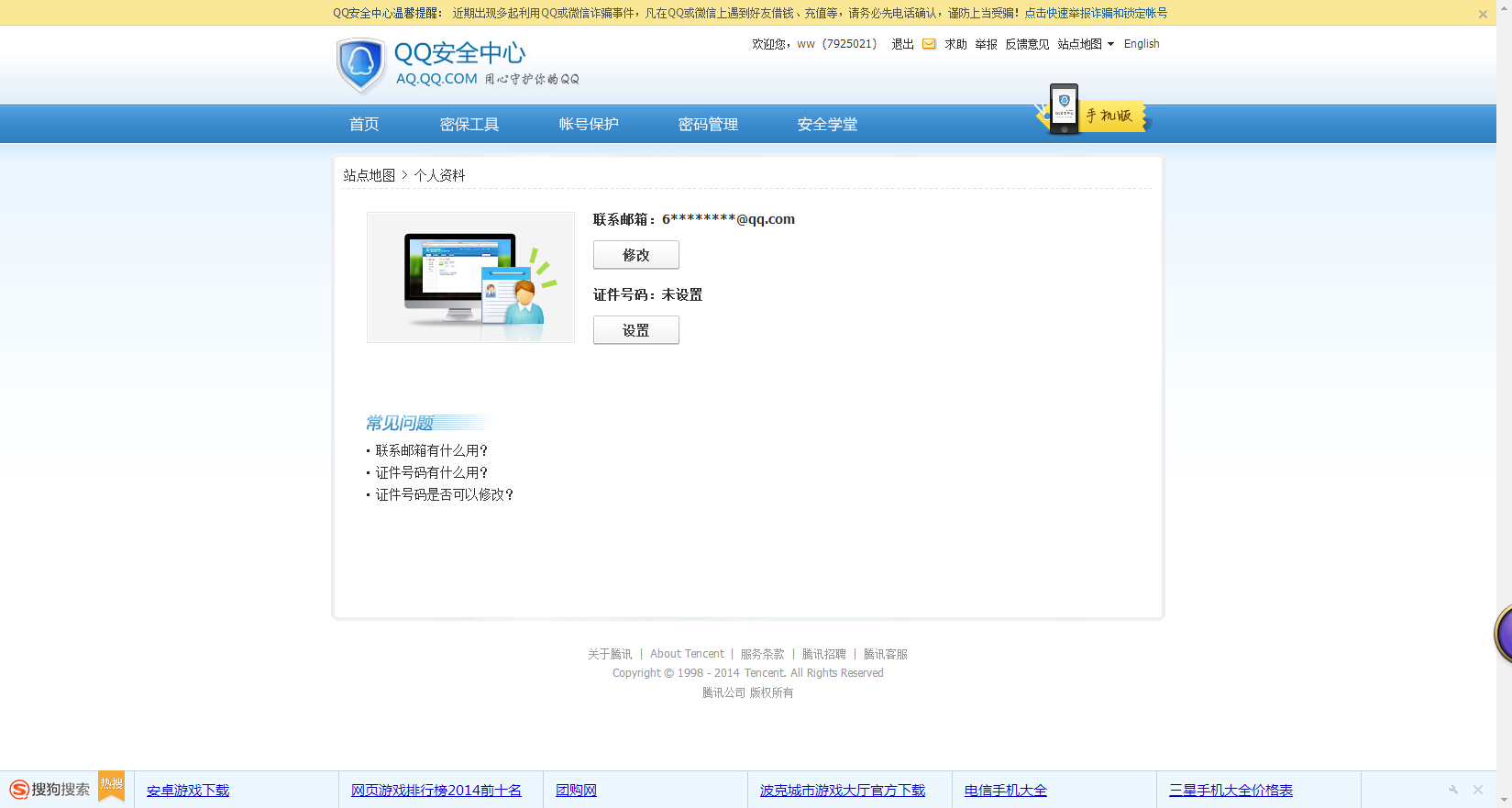Open the 电信手机大全 link
This screenshot has width=1512, height=808.
(1006, 790)
